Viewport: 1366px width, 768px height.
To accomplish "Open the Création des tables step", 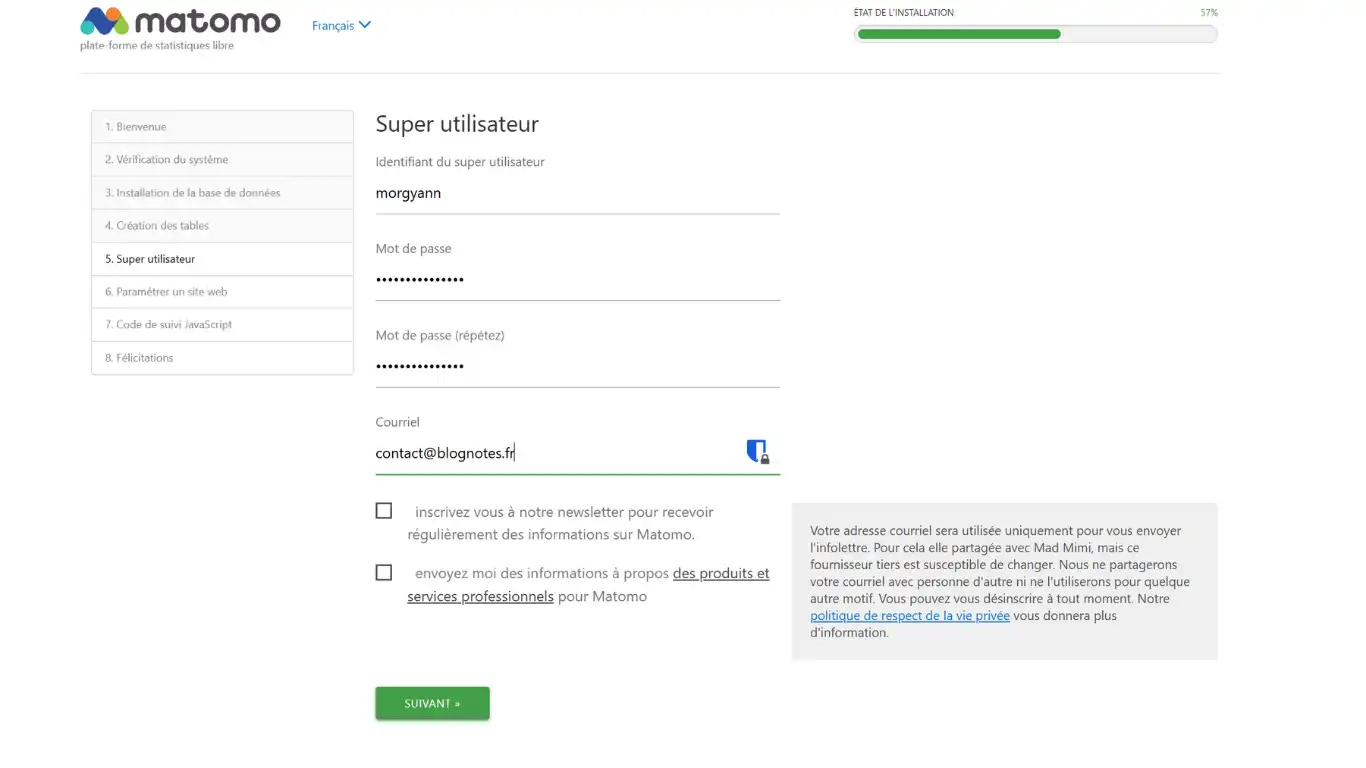I will coord(222,226).
